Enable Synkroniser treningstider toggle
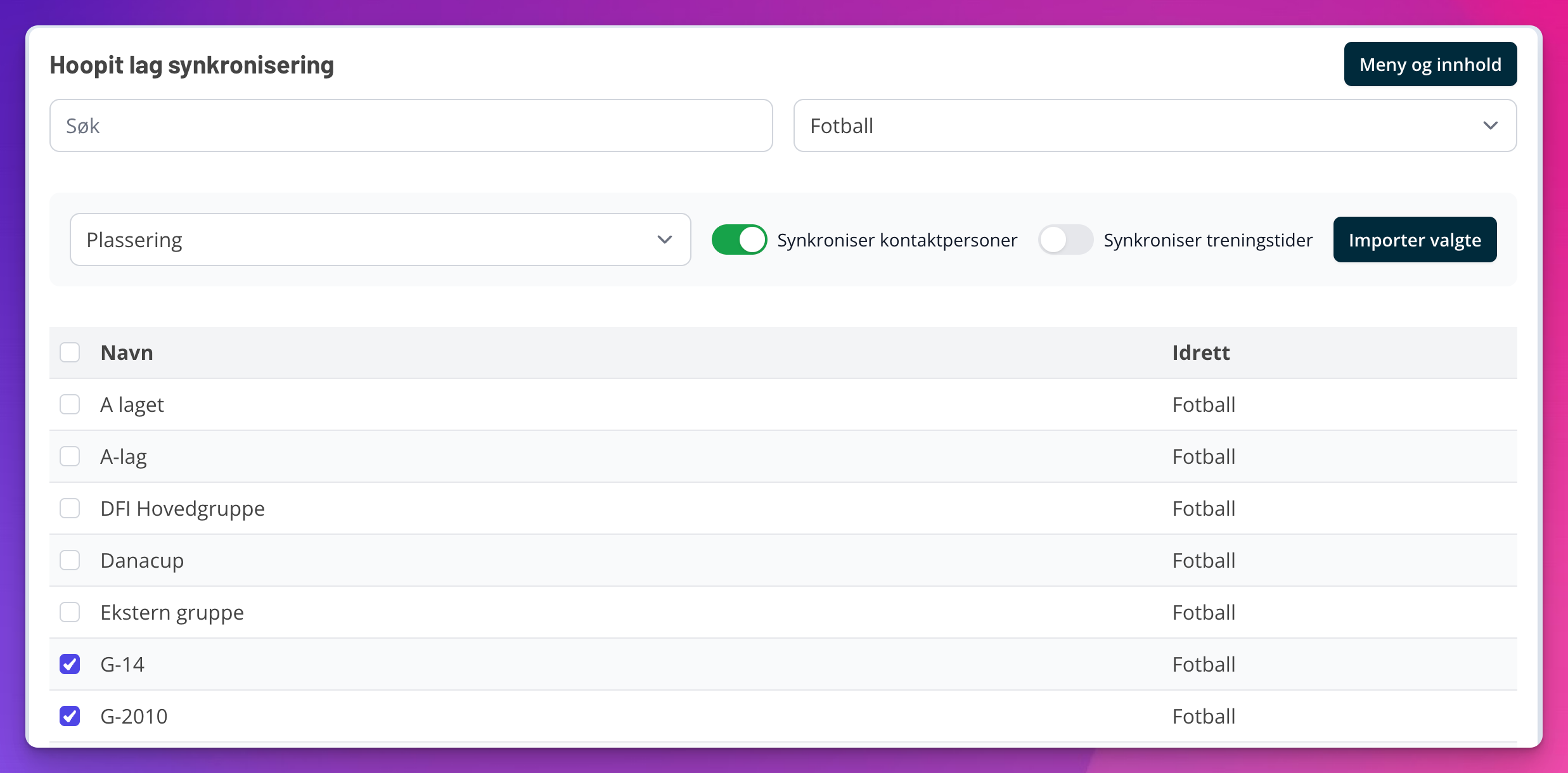This screenshot has height=773, width=1568. point(1065,240)
